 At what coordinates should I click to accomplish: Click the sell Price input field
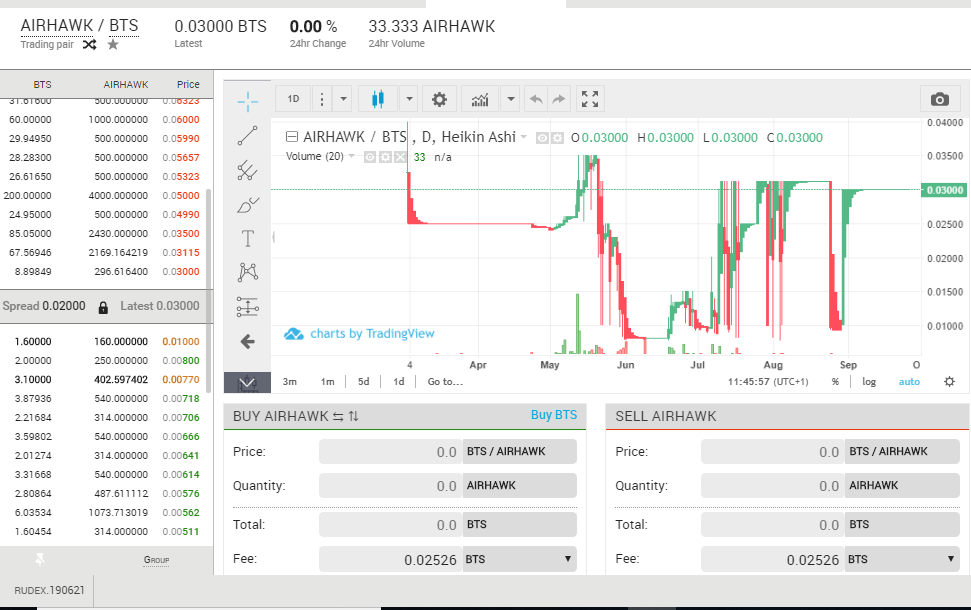click(772, 451)
